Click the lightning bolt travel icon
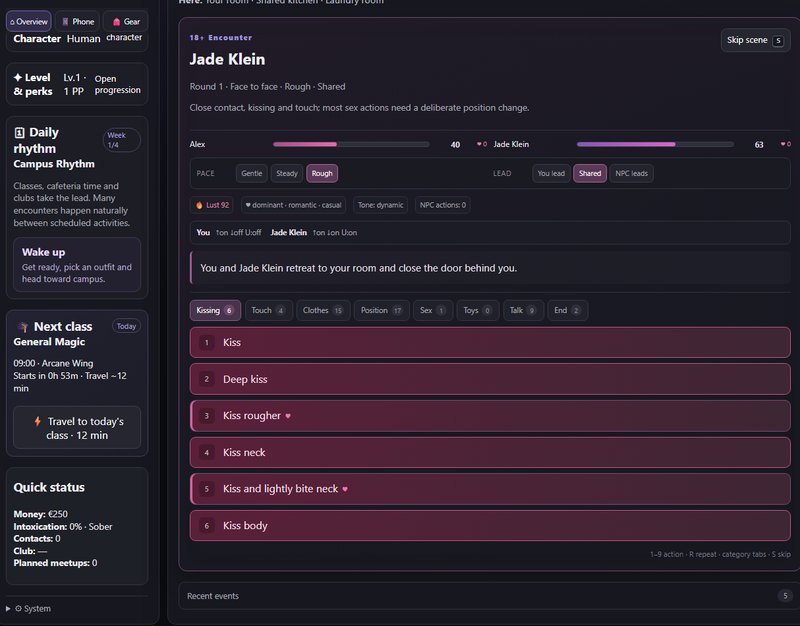This screenshot has width=800, height=626. click(37, 421)
